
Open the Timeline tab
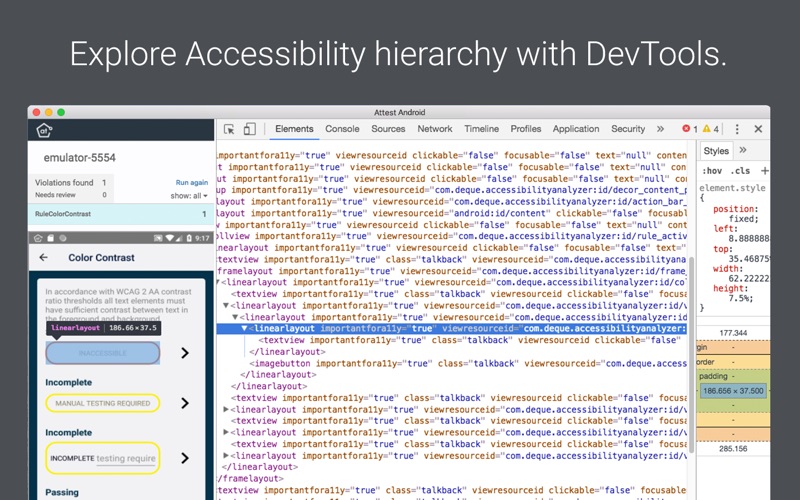pos(482,129)
